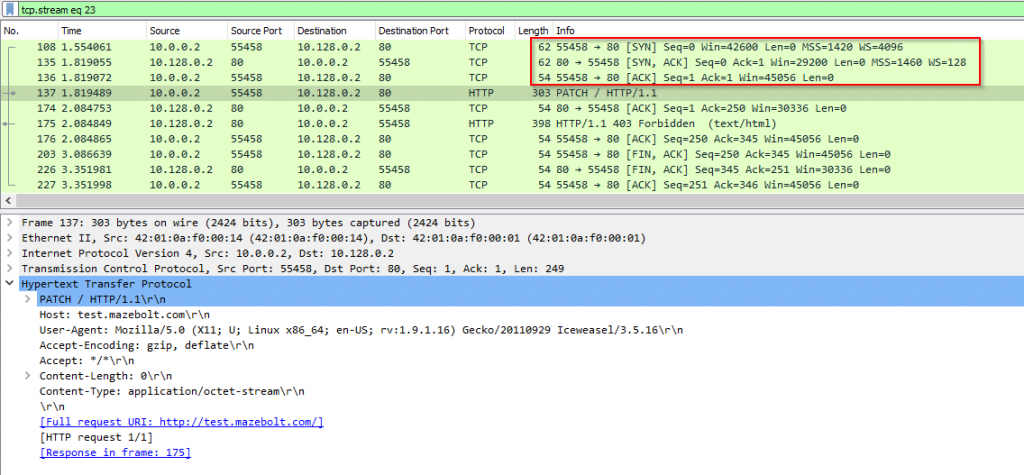Click the Protocol column header

[488, 31]
